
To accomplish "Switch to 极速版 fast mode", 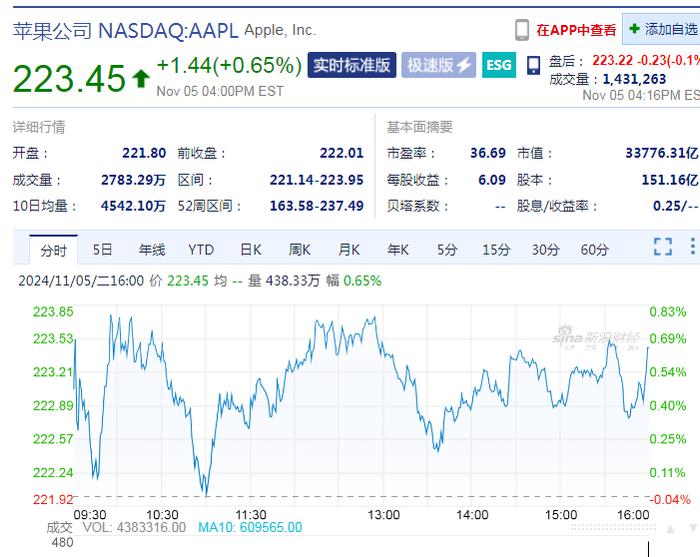I will click(x=438, y=65).
